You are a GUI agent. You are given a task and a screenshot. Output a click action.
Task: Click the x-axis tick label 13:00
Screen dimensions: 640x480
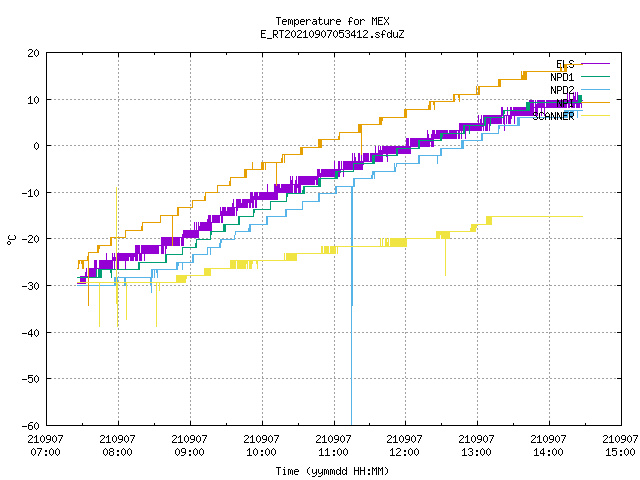point(476,452)
